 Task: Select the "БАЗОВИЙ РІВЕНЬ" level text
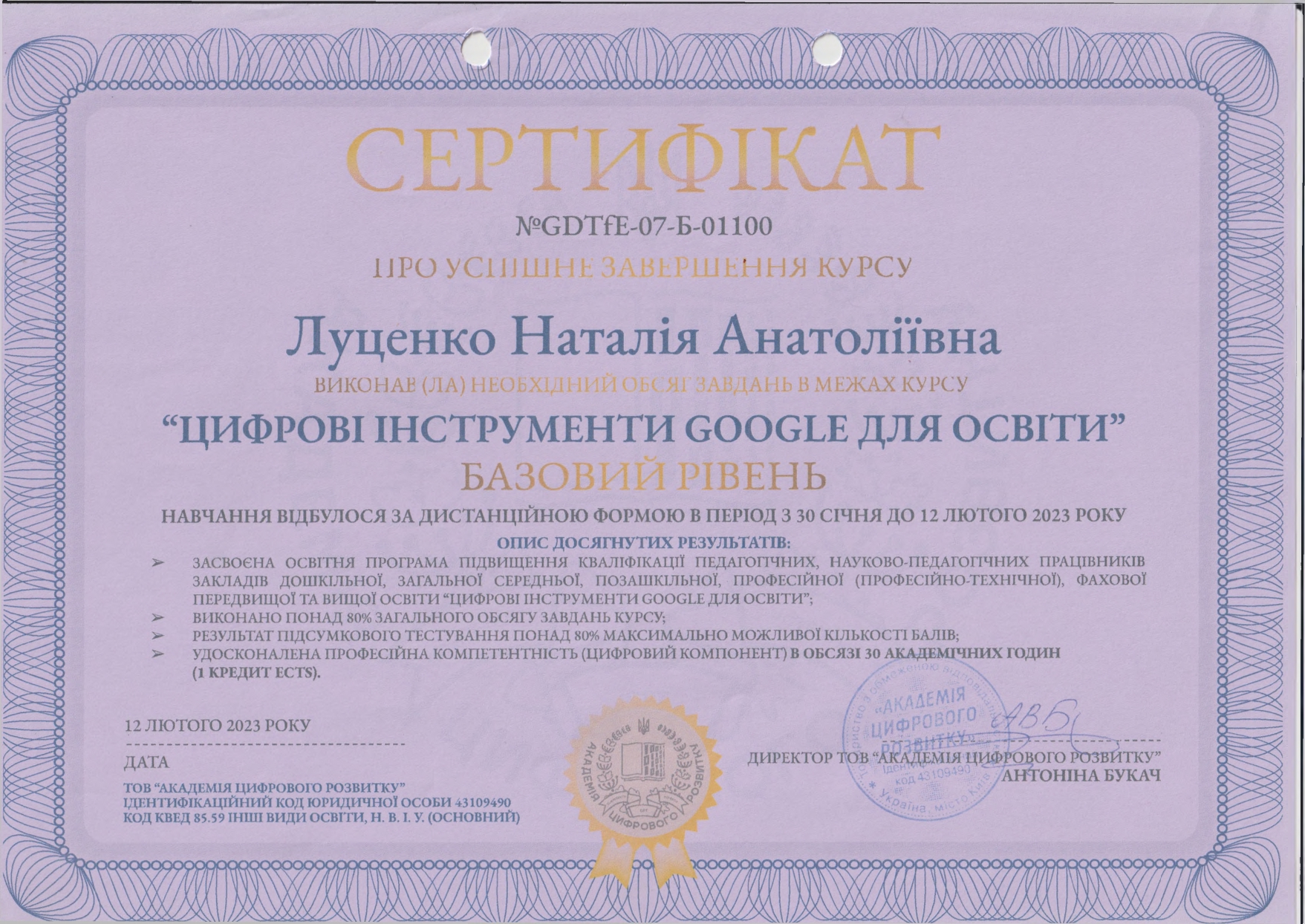[643, 478]
